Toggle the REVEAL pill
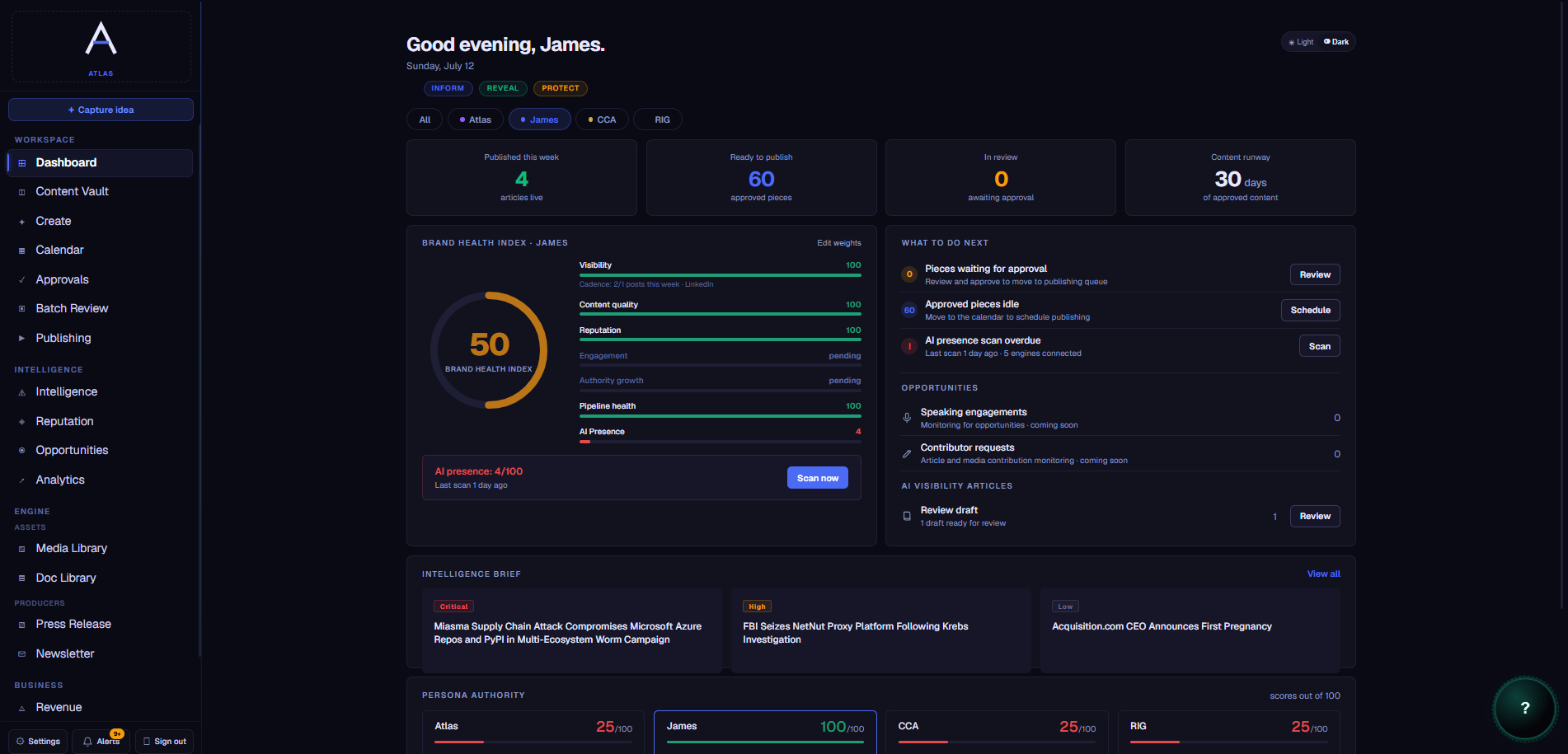This screenshot has width=1568, height=754. 503,88
